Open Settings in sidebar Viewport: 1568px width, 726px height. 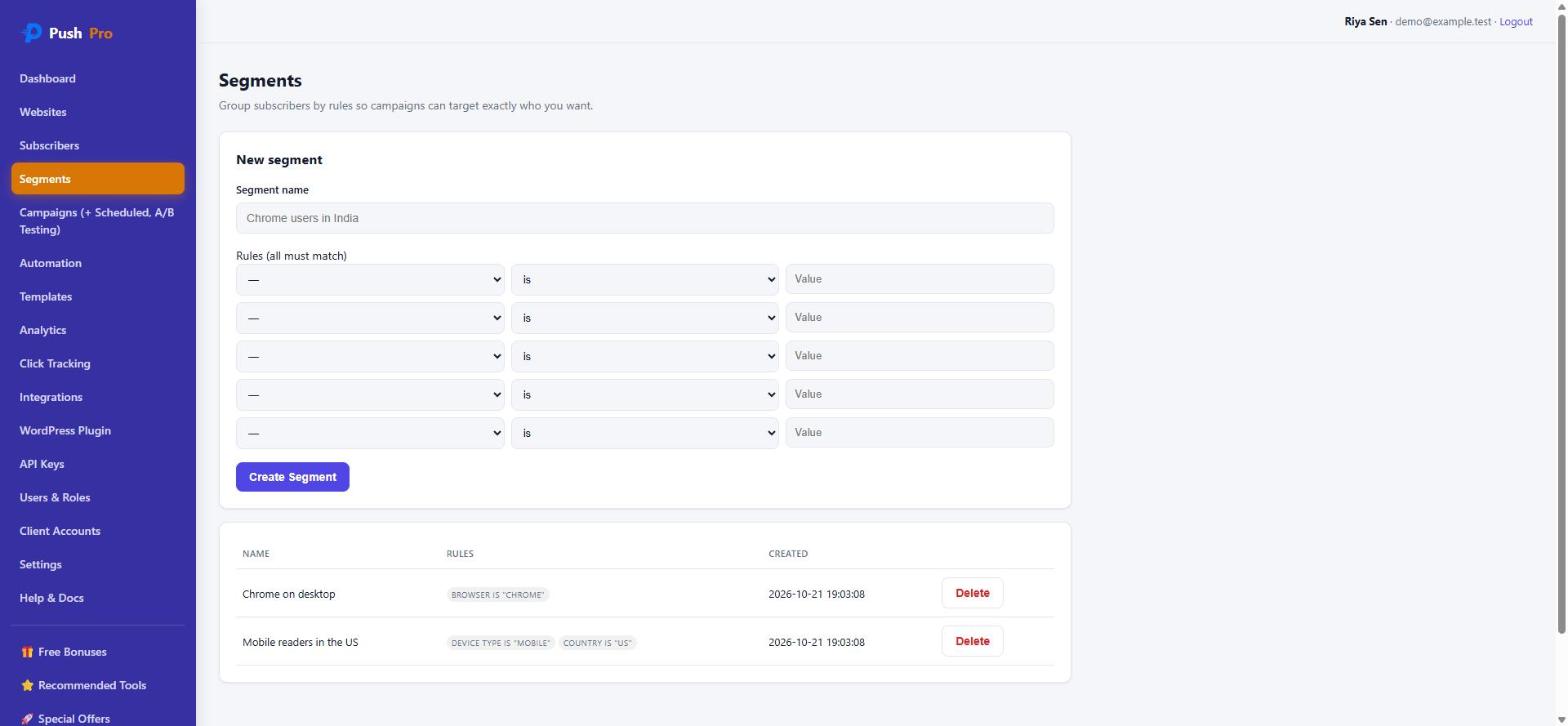click(98, 565)
